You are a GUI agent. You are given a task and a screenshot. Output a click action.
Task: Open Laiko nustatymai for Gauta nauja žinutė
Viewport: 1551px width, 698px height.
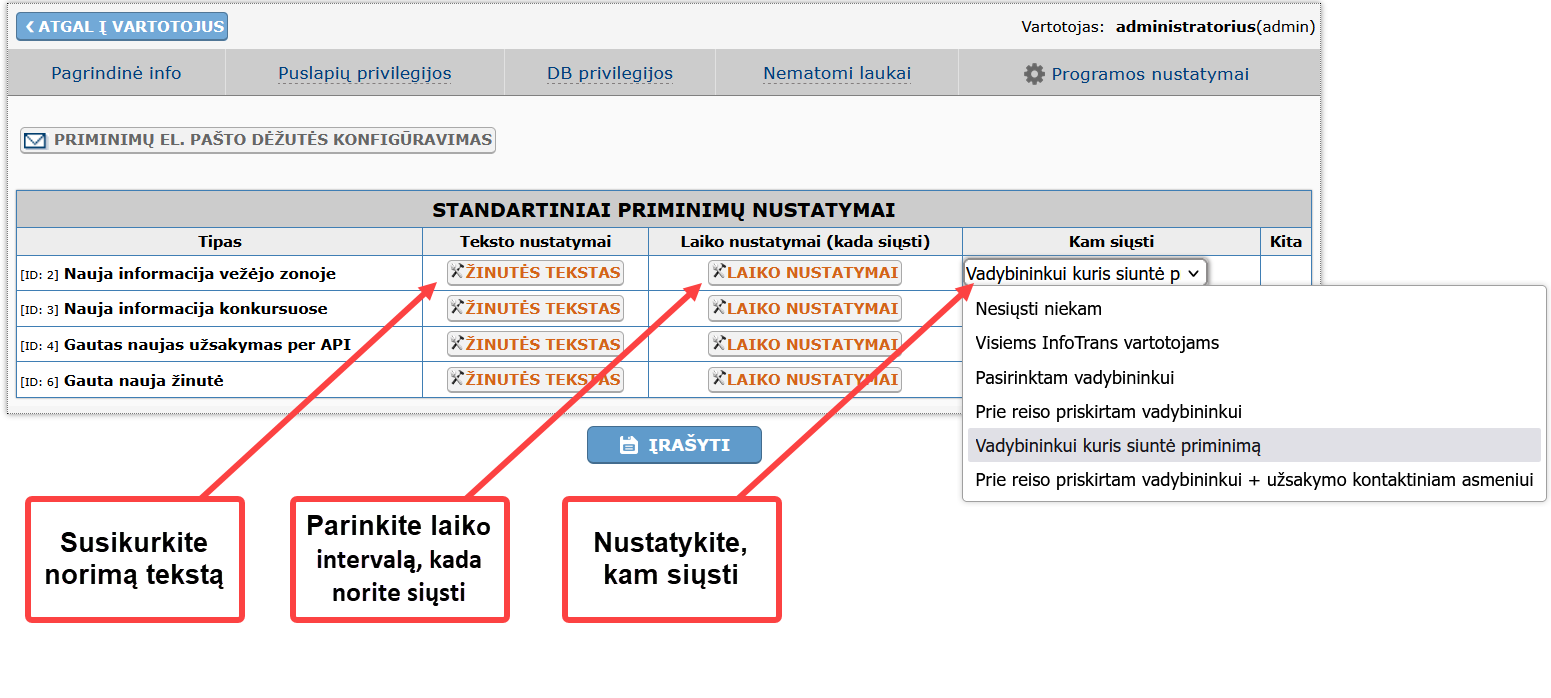point(805,379)
